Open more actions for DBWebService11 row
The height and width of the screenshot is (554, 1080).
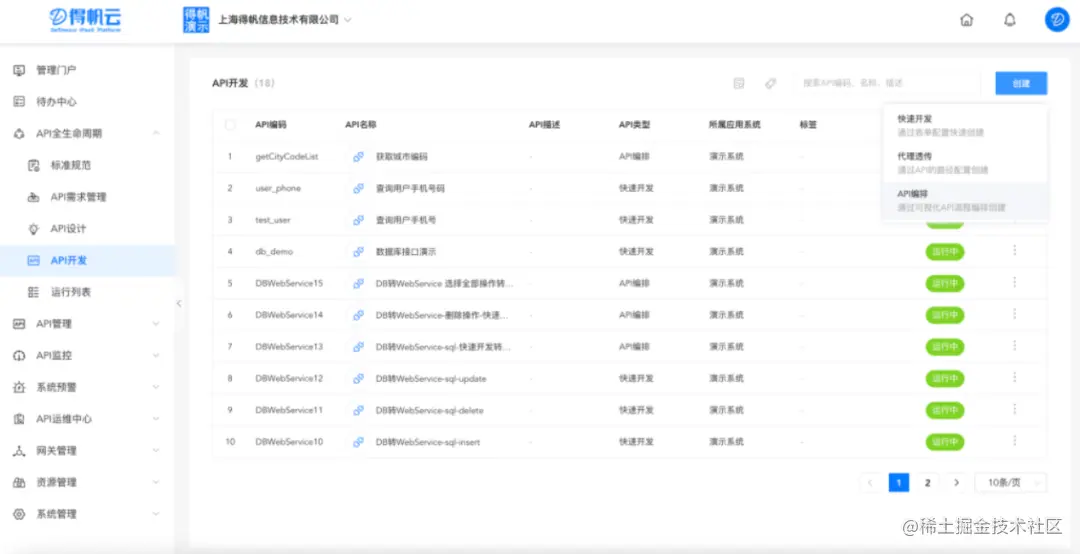1015,409
